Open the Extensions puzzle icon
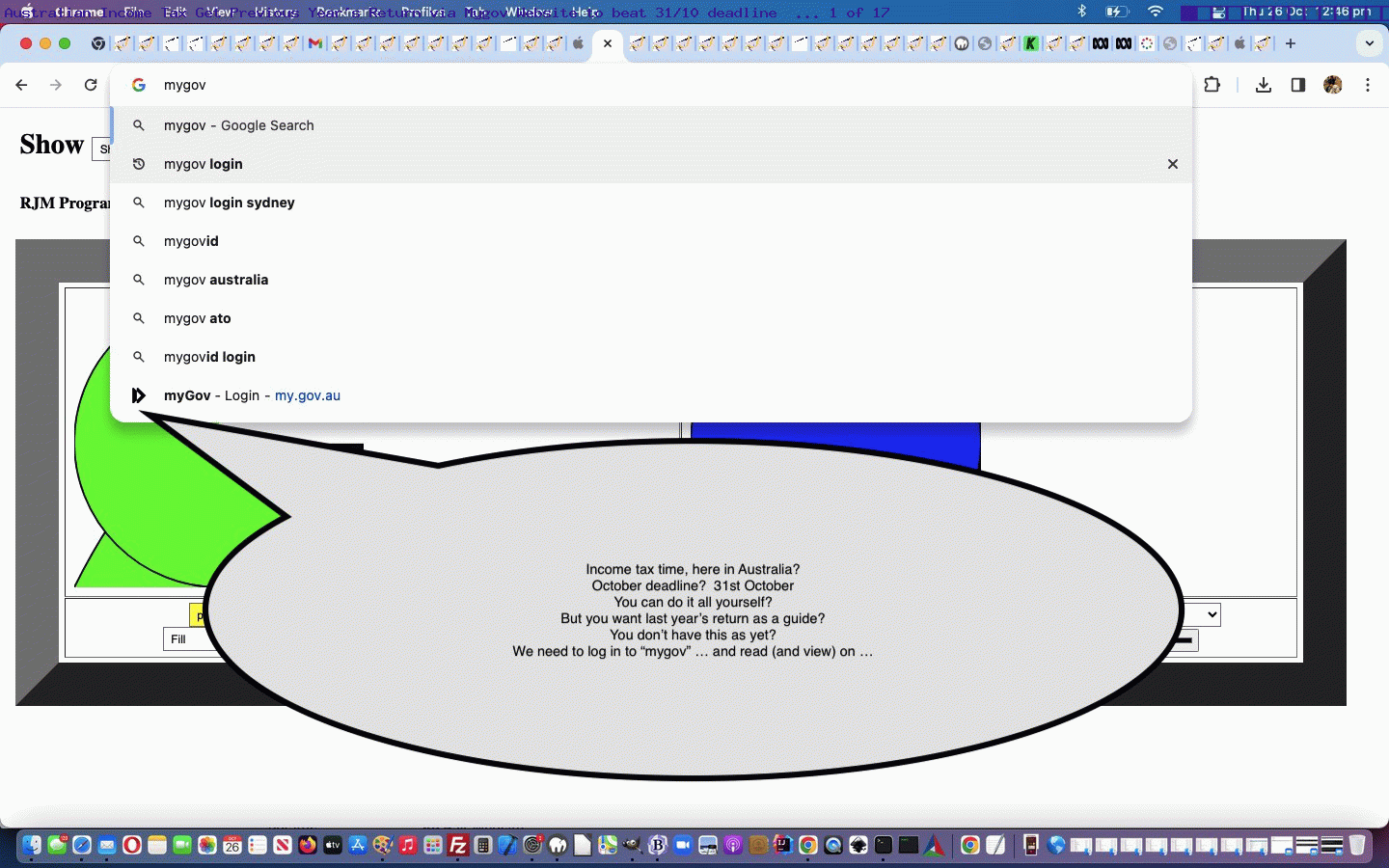The width and height of the screenshot is (1389, 868). click(1212, 85)
